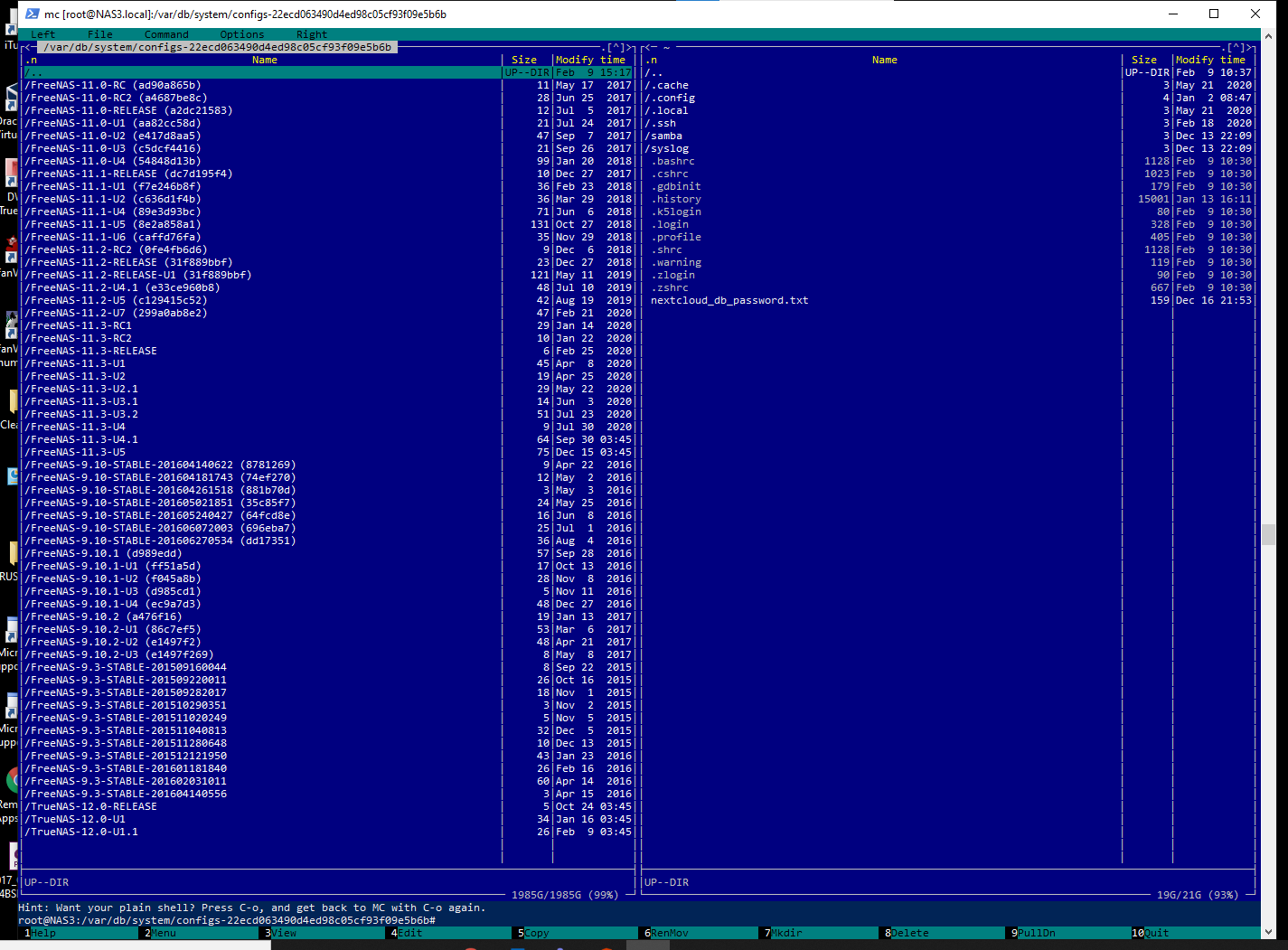Open the right panel's directory history list [^]
Viewport: 1288px width, 950px height.
(x=1236, y=47)
